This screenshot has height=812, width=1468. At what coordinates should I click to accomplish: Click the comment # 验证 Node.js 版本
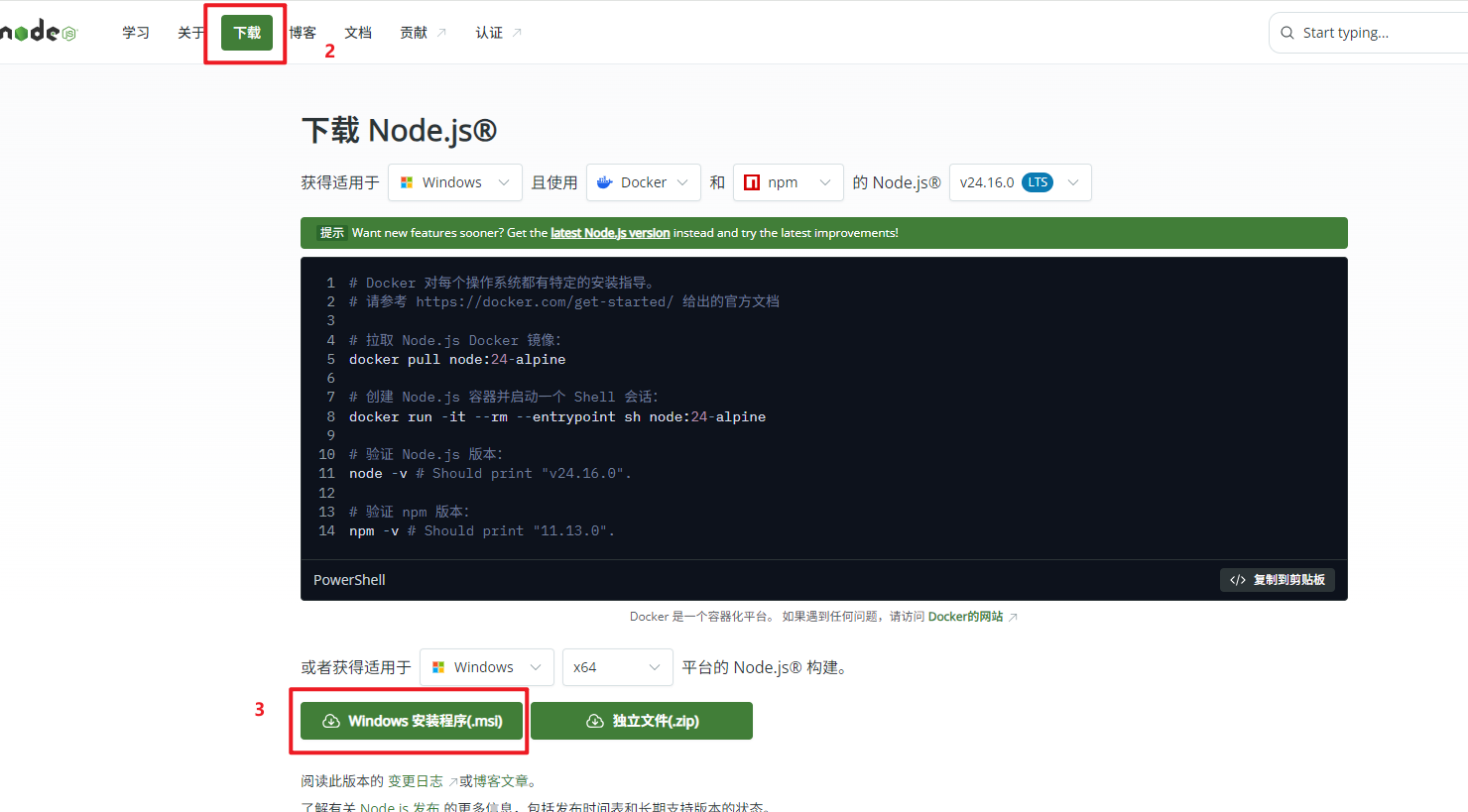pos(427,455)
